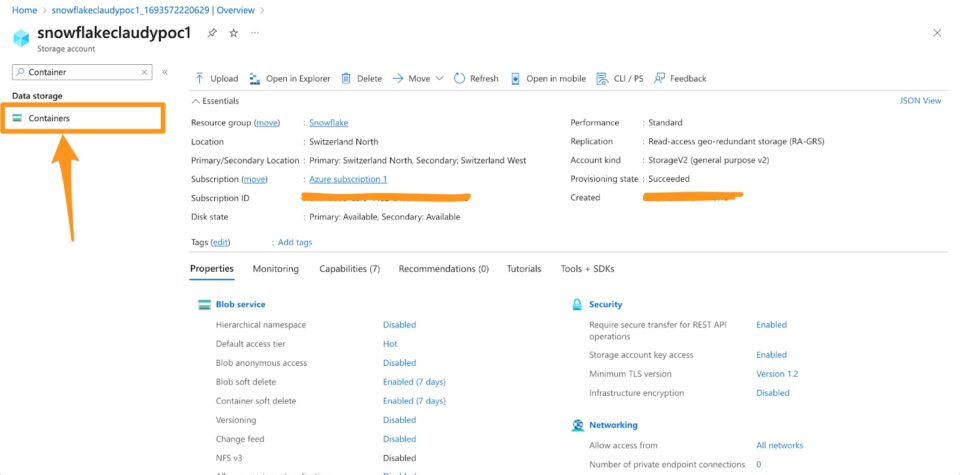Open the Snowflake resource group link

point(328,122)
